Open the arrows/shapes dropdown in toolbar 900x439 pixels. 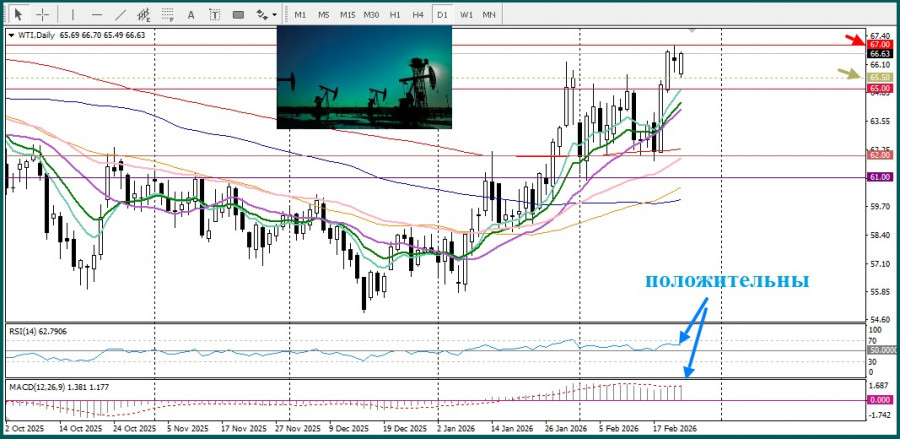pos(266,14)
